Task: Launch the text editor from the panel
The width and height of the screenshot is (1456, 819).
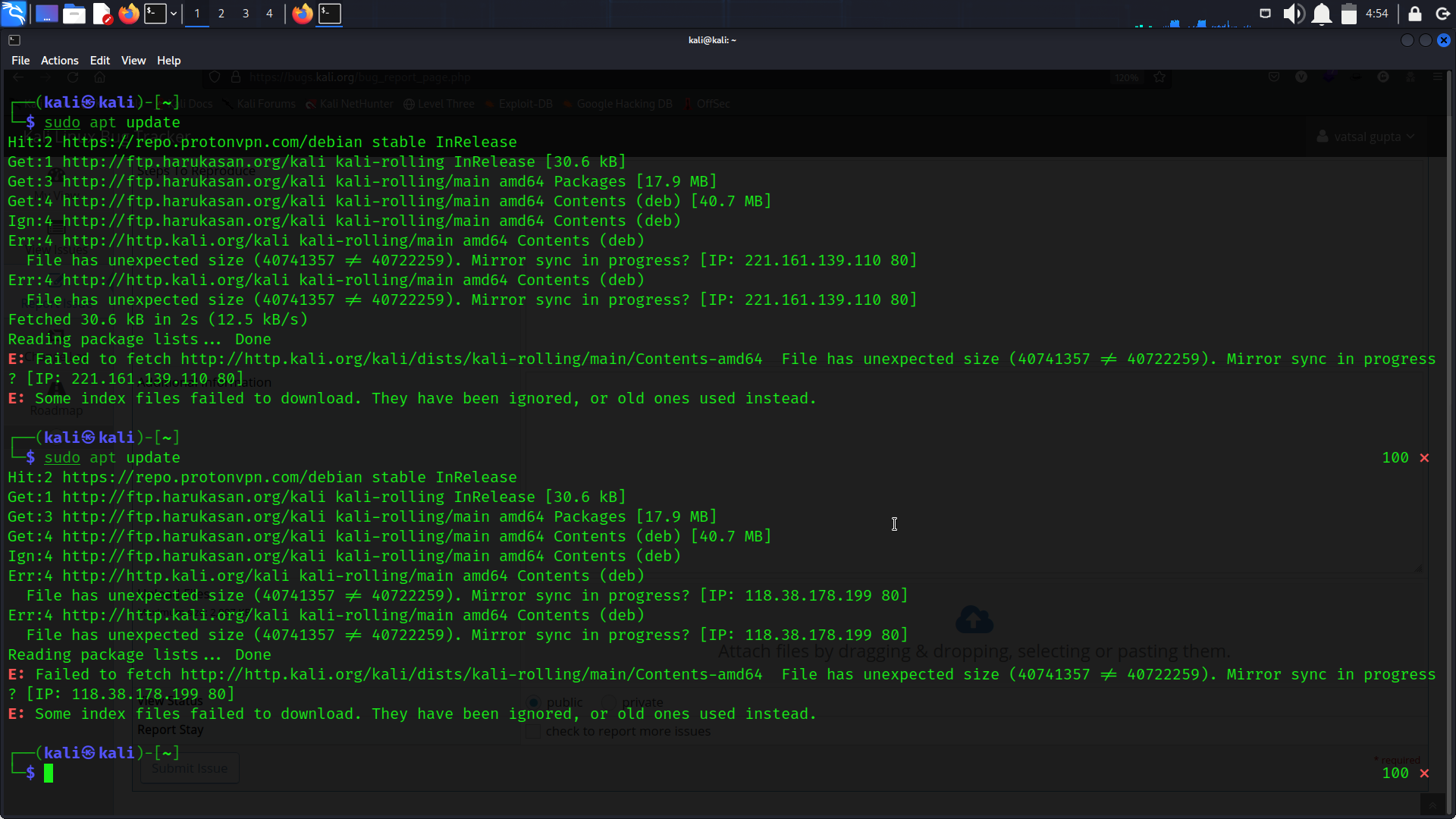Action: (x=101, y=13)
